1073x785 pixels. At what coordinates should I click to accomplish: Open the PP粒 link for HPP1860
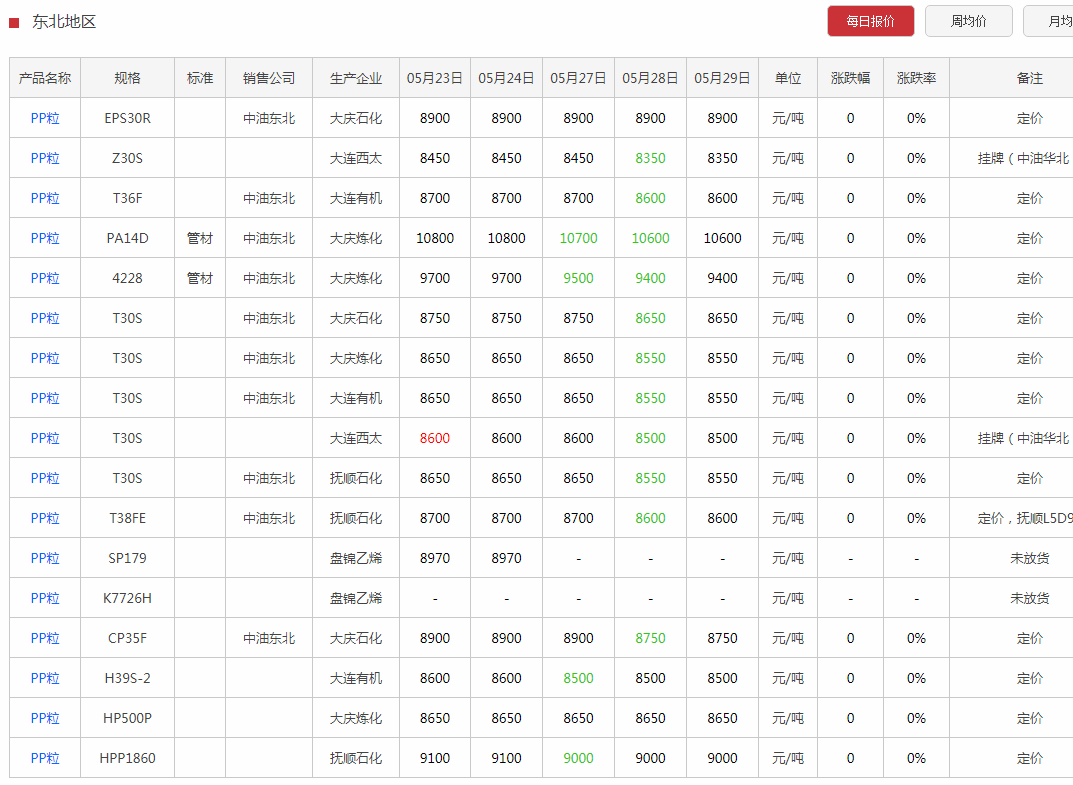45,758
